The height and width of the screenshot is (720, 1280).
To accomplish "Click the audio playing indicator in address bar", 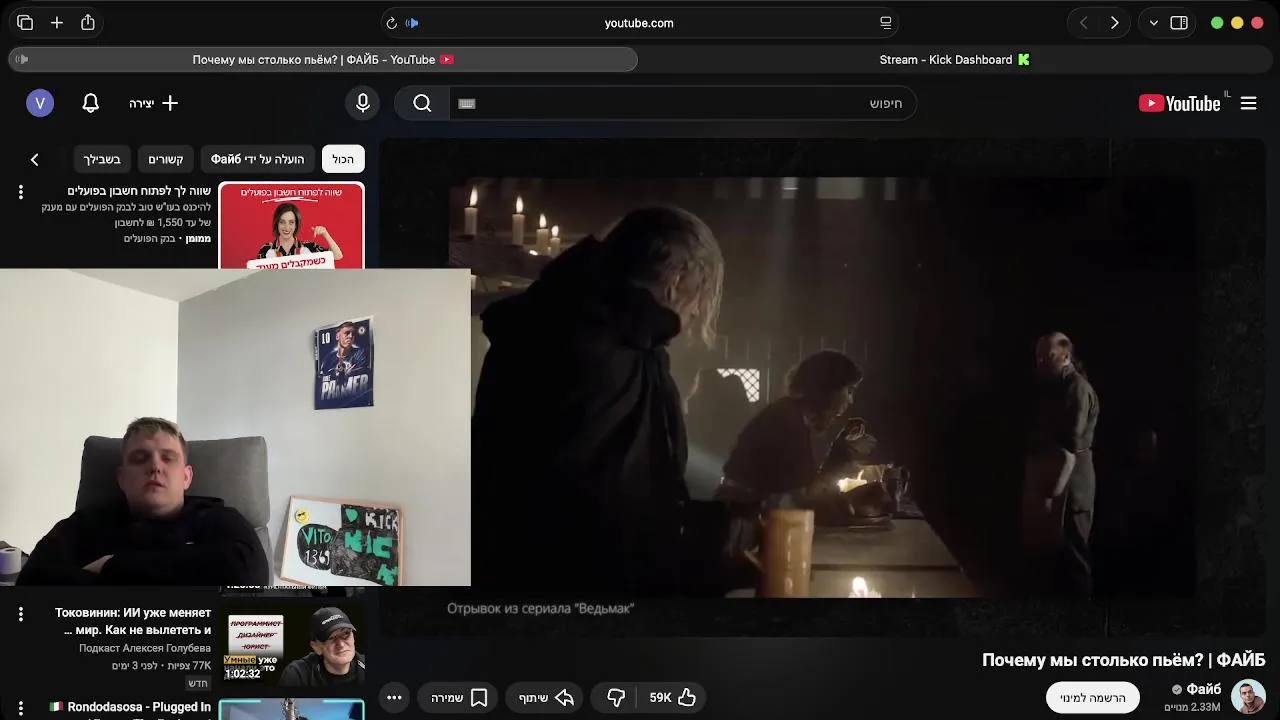I will pos(412,23).
